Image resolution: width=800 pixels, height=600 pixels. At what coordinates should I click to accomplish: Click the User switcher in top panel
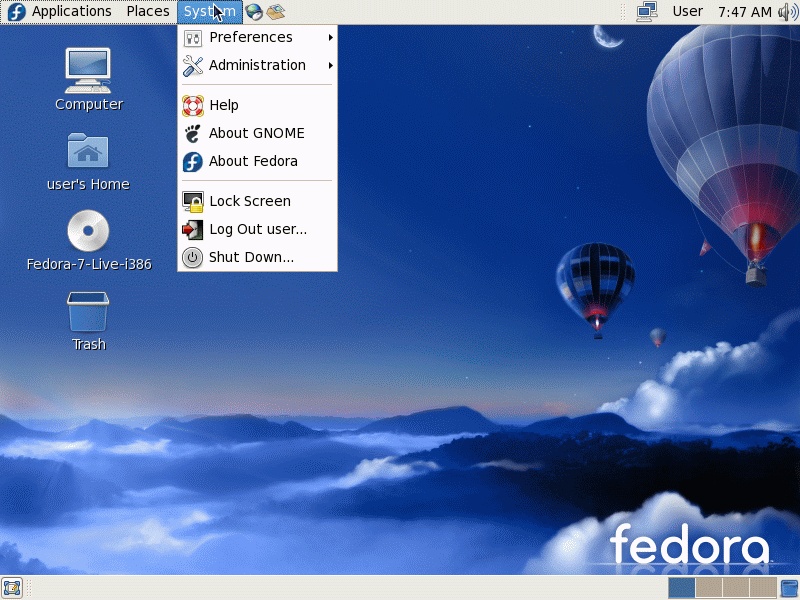coord(687,11)
